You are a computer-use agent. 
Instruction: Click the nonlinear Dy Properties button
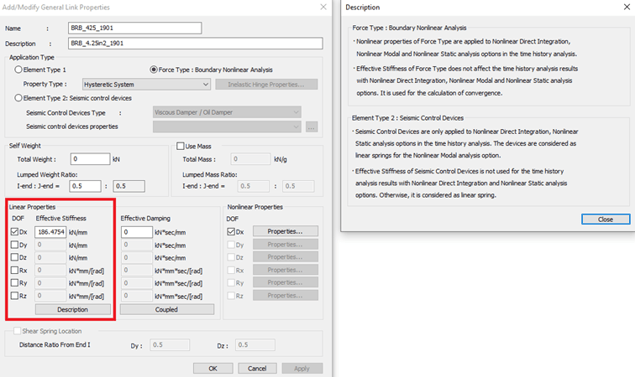point(286,244)
